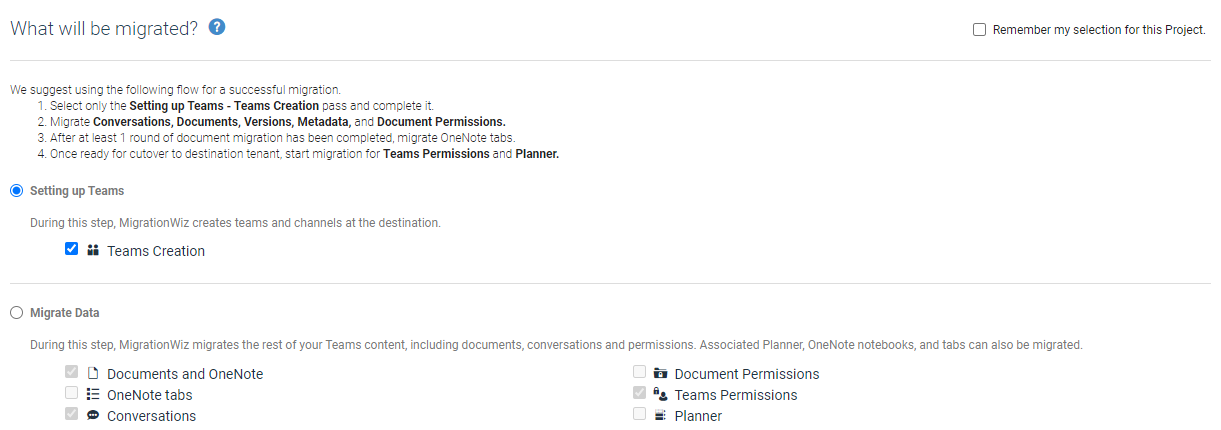The width and height of the screenshot is (1221, 430).
Task: Click the 'What will be migrated?' heading
Action: coord(104,29)
